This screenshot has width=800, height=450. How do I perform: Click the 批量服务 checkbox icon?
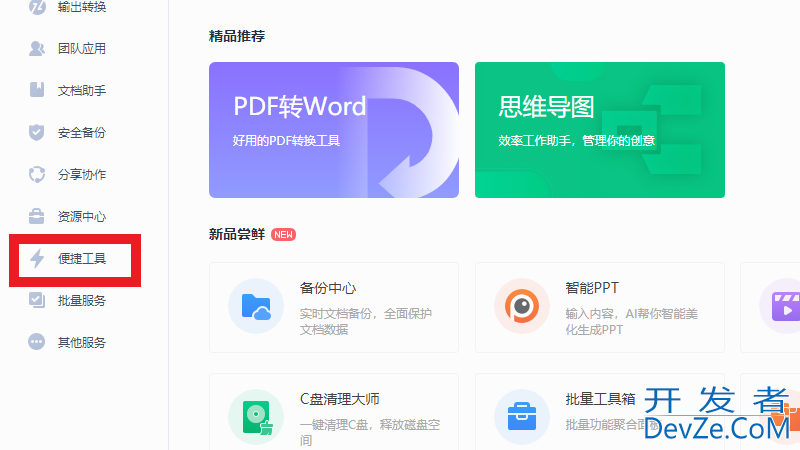[37, 300]
